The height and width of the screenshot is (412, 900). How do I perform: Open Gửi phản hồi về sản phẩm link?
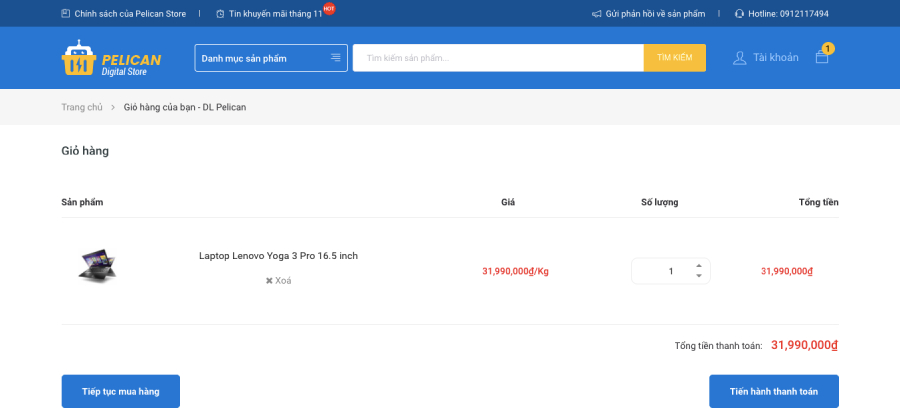(655, 14)
